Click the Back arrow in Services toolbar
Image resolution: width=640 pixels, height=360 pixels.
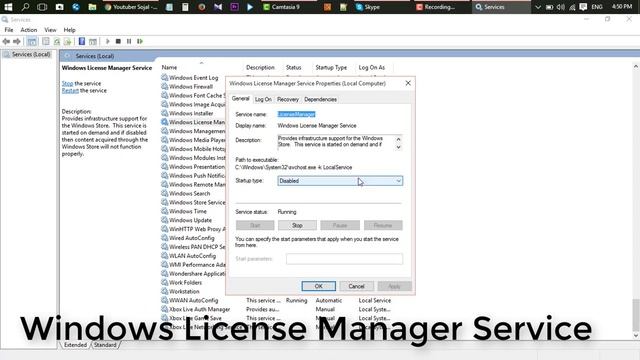click(6, 41)
